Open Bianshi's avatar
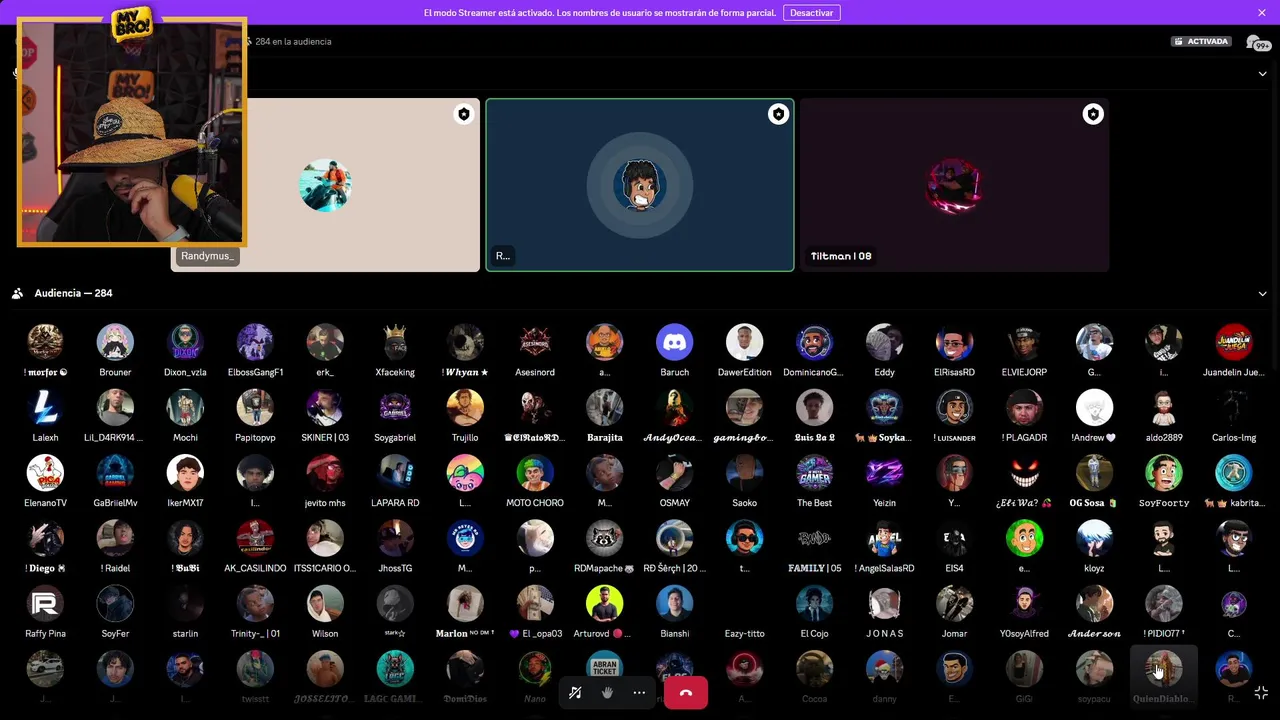 [674, 603]
